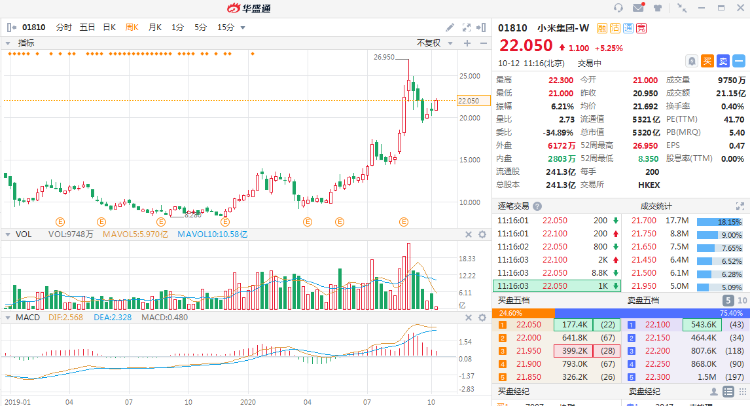The width and height of the screenshot is (750, 406).
Task: Click the skin shirt icon in title bar
Action: point(658,8)
